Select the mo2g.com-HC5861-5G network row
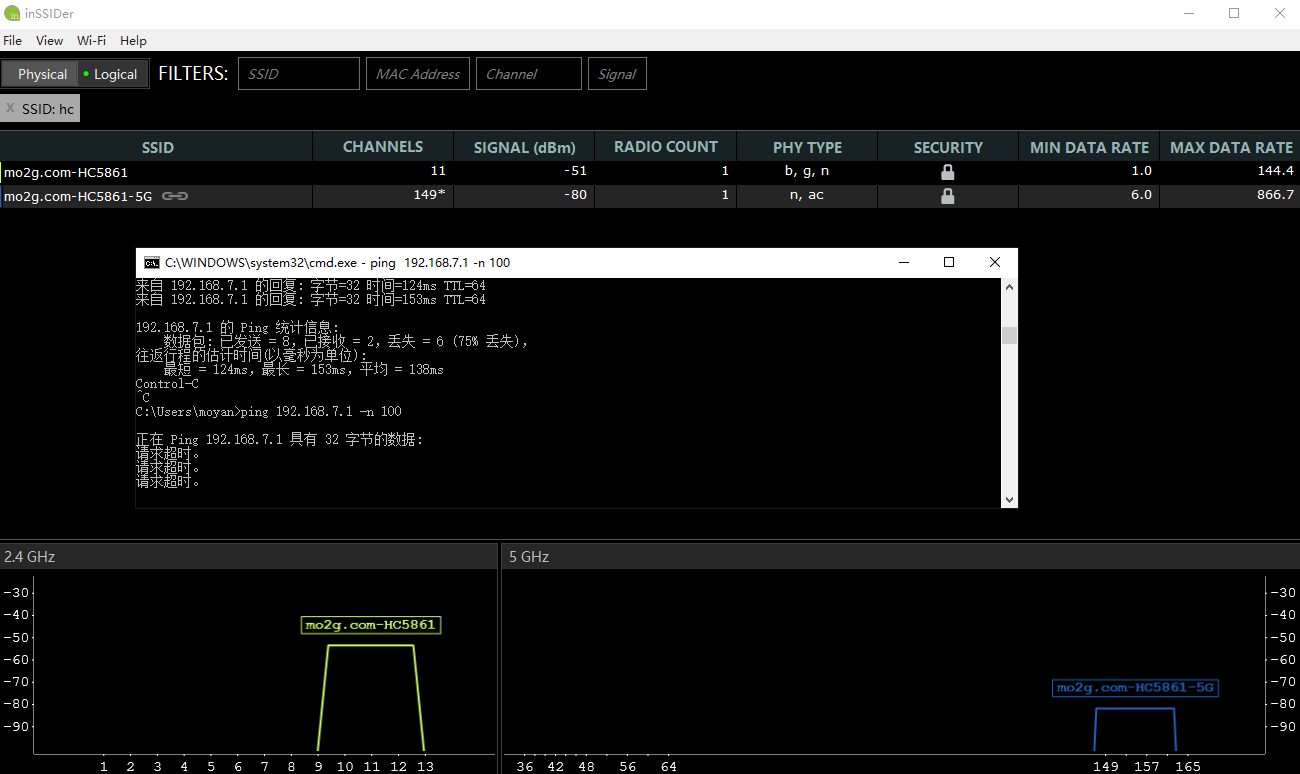The image size is (1300, 774). click(650, 196)
